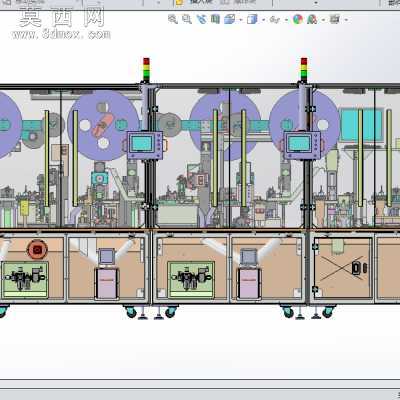Expand the Apply Scene dropdown arrow

pos(323,20)
